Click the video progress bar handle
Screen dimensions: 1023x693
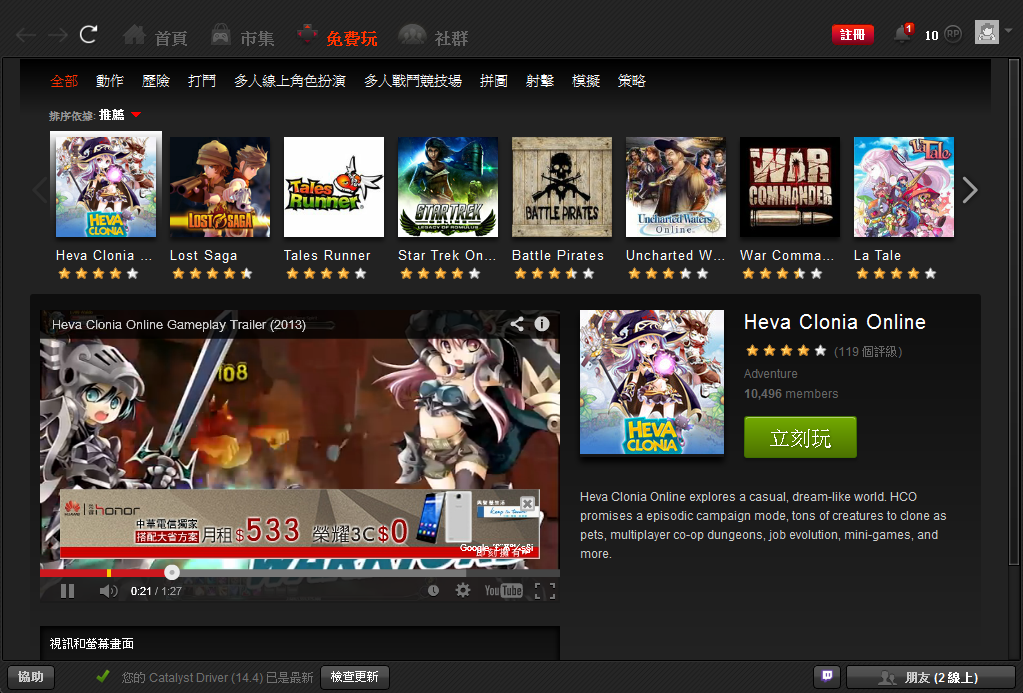click(172, 572)
